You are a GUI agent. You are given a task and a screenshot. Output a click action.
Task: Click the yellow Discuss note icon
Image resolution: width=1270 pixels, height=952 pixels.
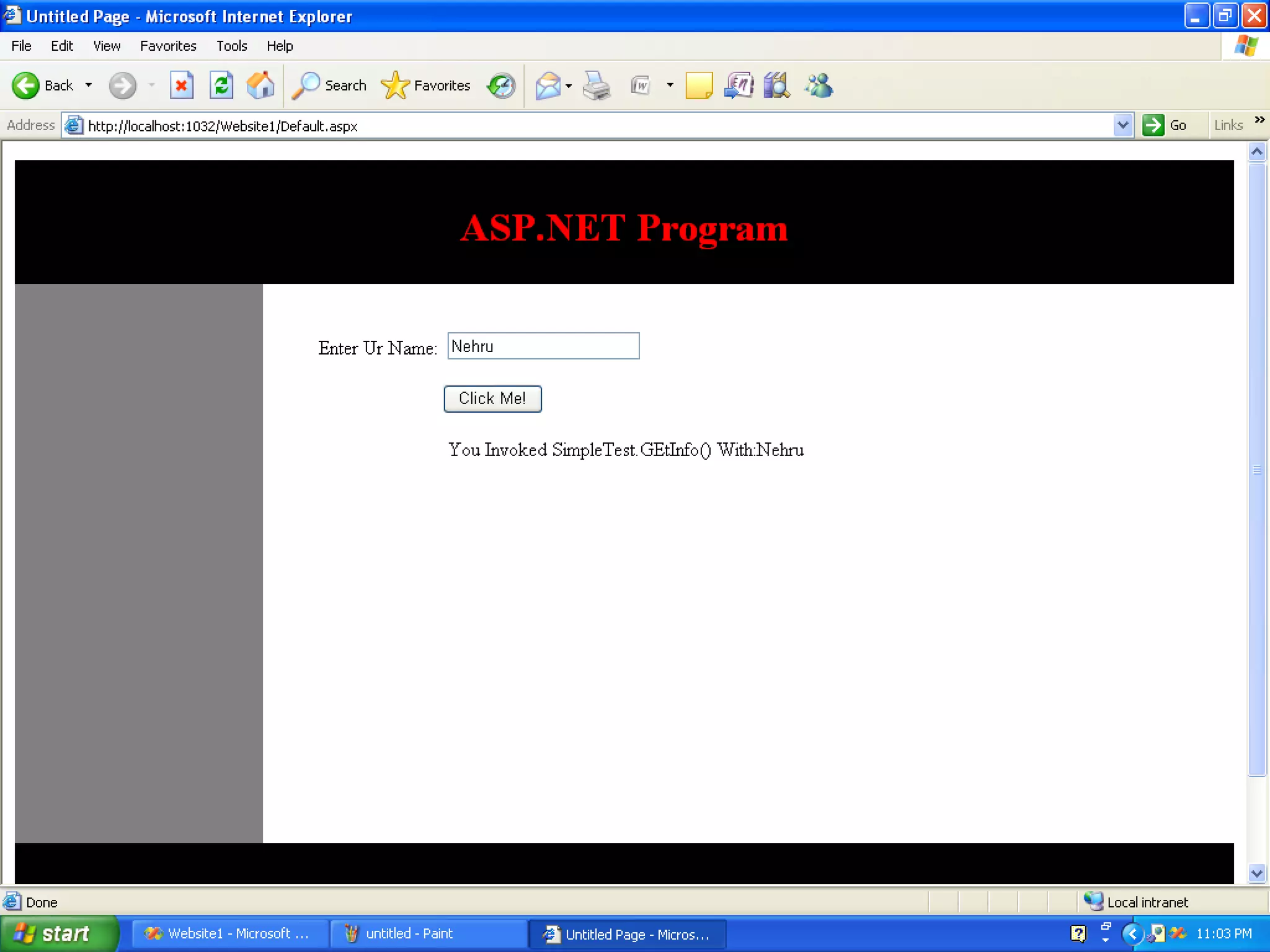tap(699, 86)
